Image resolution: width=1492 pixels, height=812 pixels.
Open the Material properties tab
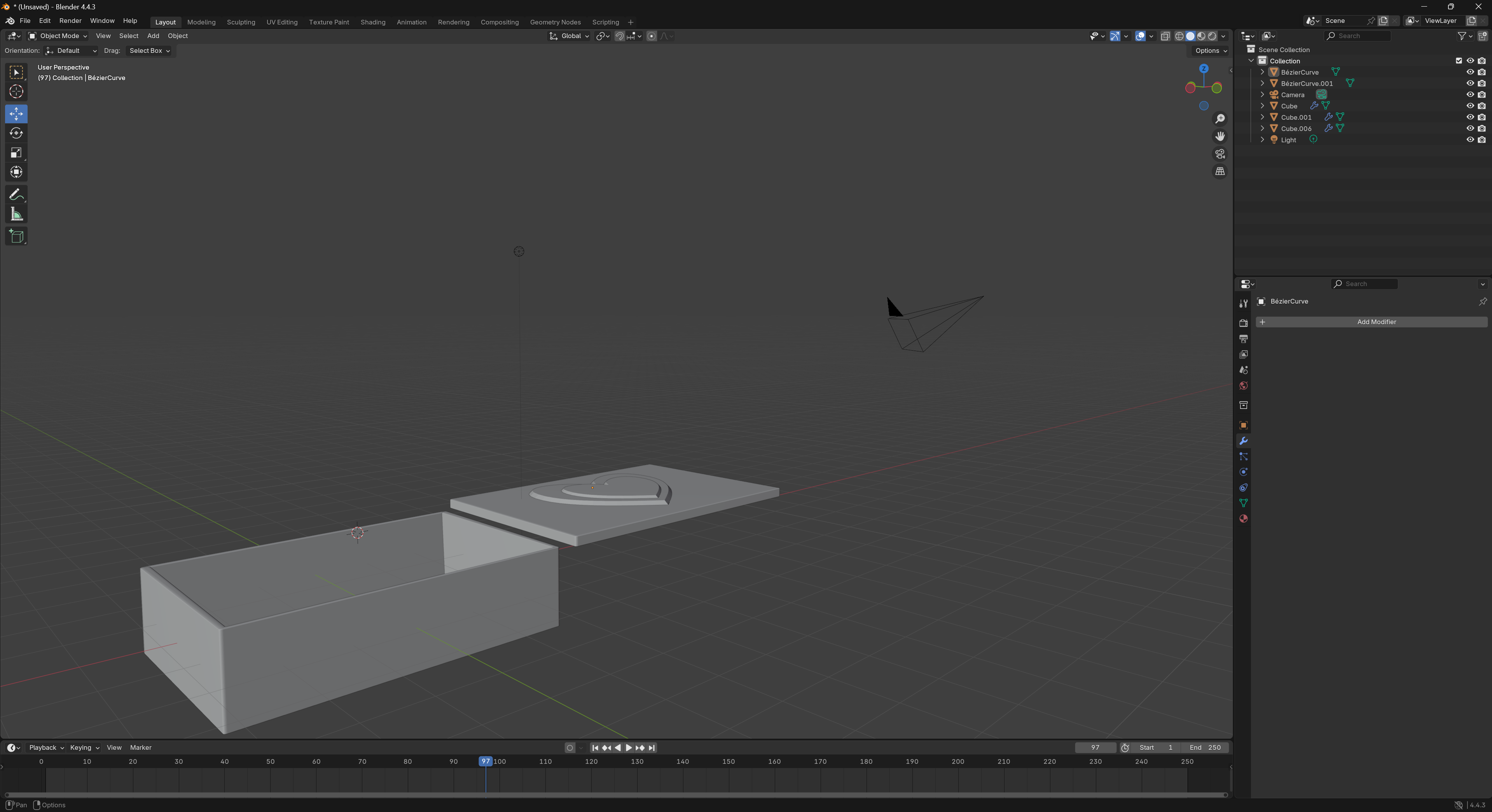click(x=1243, y=519)
